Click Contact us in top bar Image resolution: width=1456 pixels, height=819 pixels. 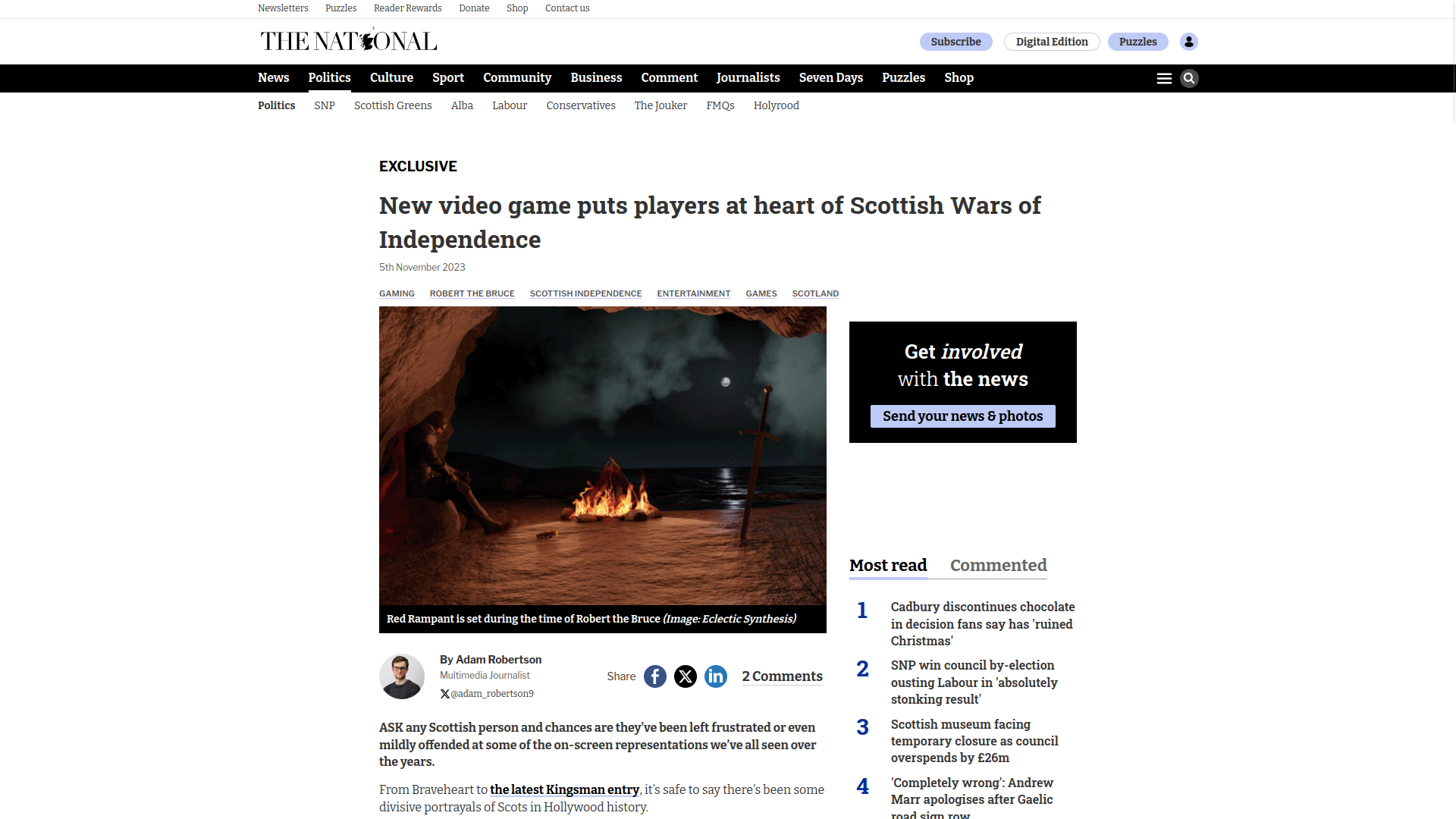567,8
